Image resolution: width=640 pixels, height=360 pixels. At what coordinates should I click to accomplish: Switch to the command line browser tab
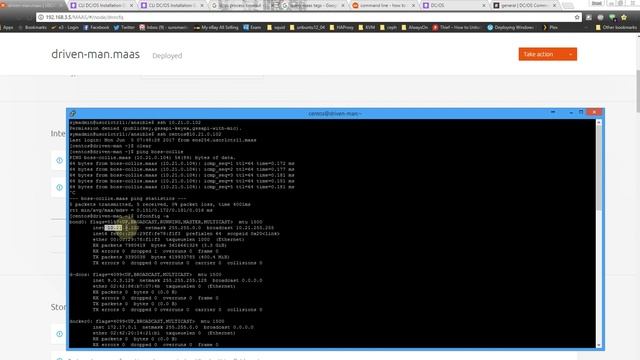(383, 5)
